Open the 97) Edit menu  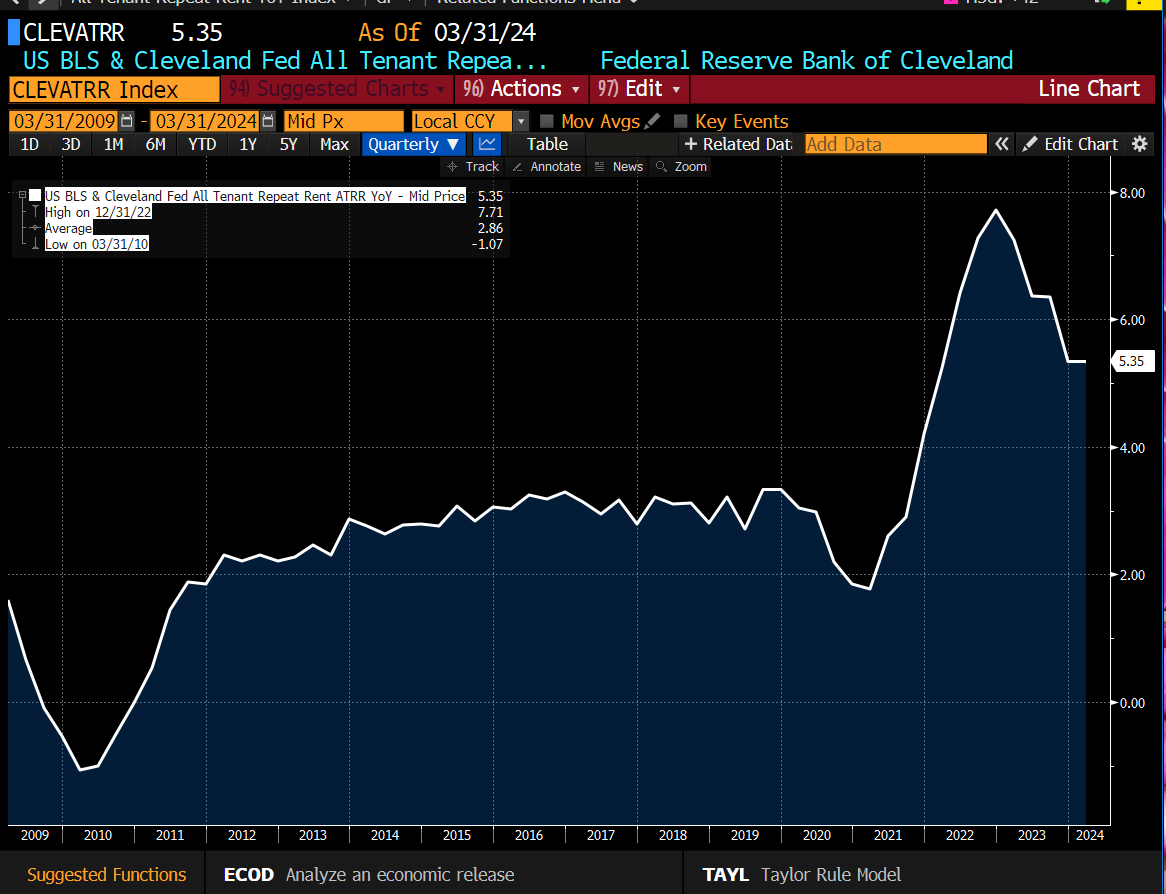tap(639, 89)
